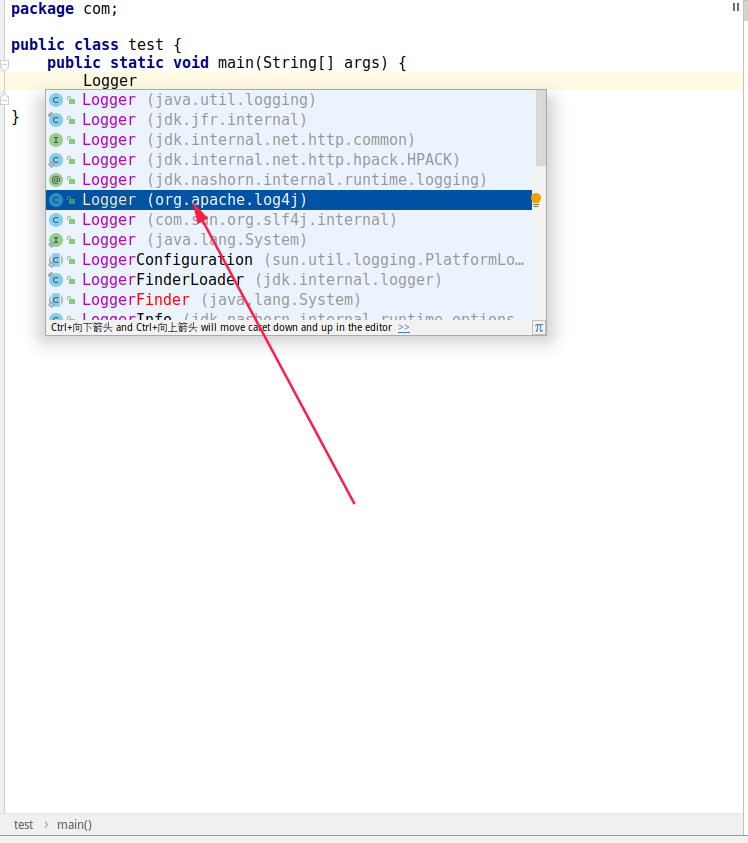Select Logger from java.util.logging

289,100
